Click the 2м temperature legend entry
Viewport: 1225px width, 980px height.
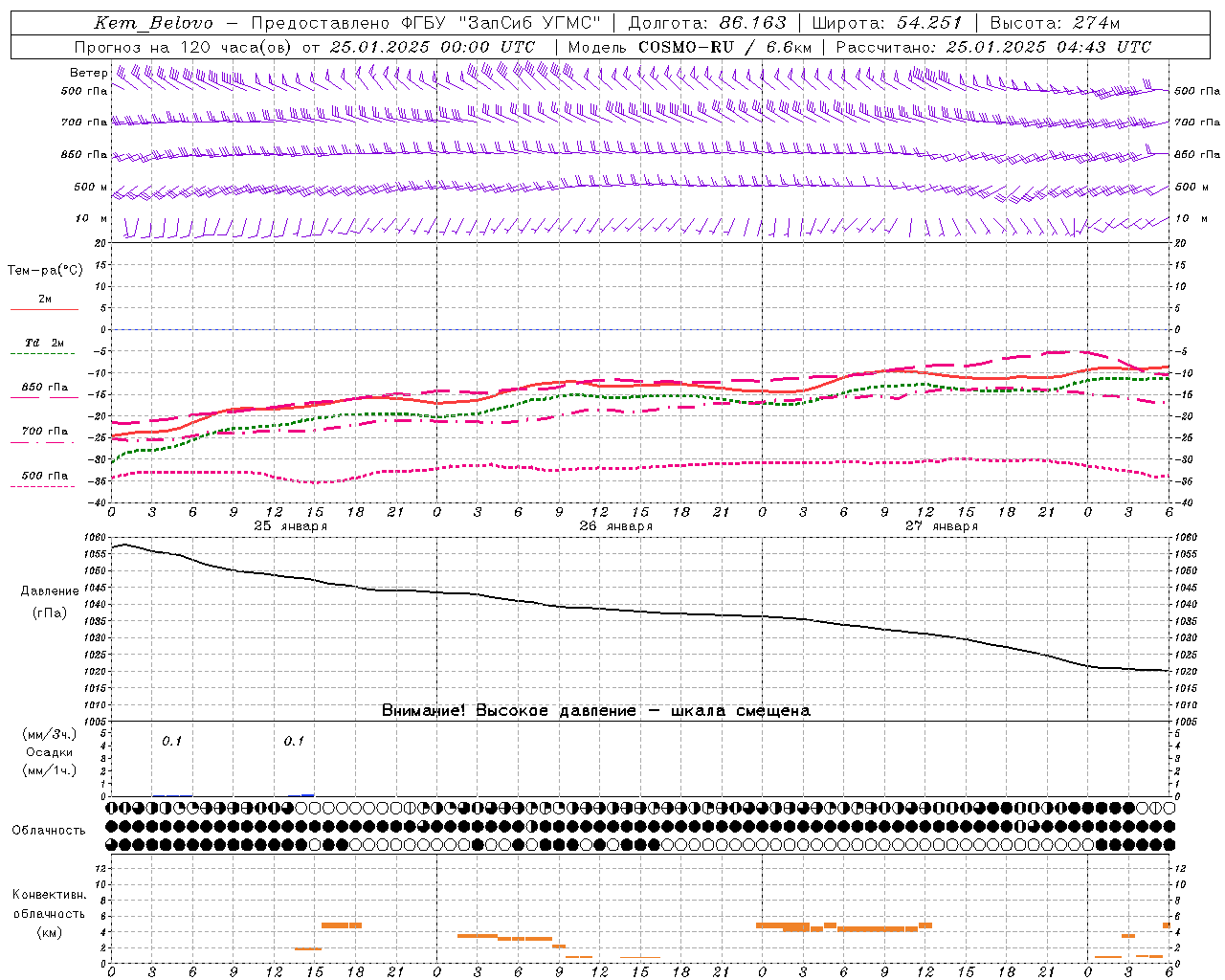45,300
